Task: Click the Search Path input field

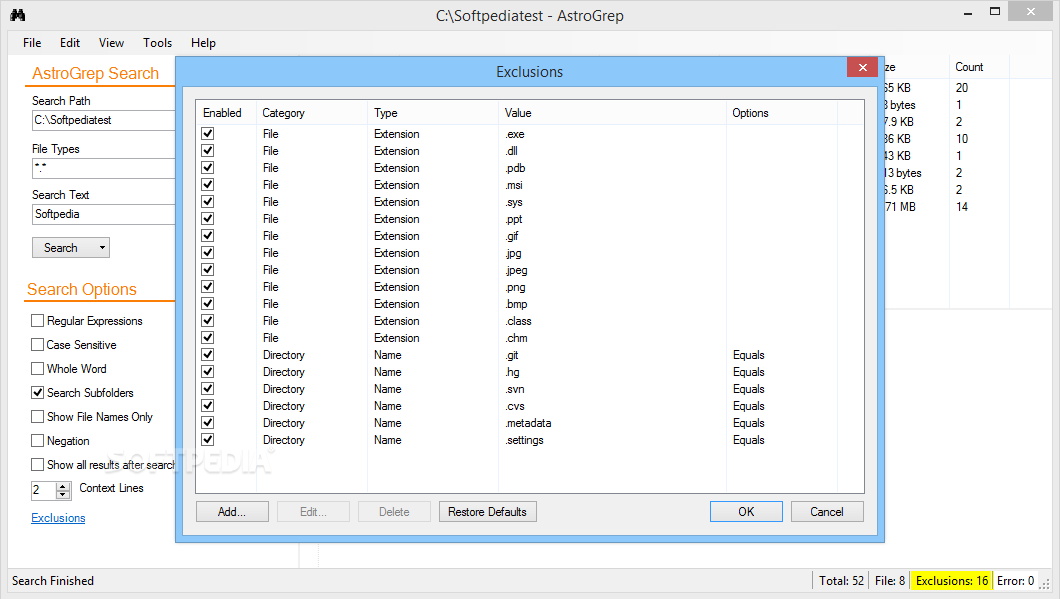Action: pos(103,120)
